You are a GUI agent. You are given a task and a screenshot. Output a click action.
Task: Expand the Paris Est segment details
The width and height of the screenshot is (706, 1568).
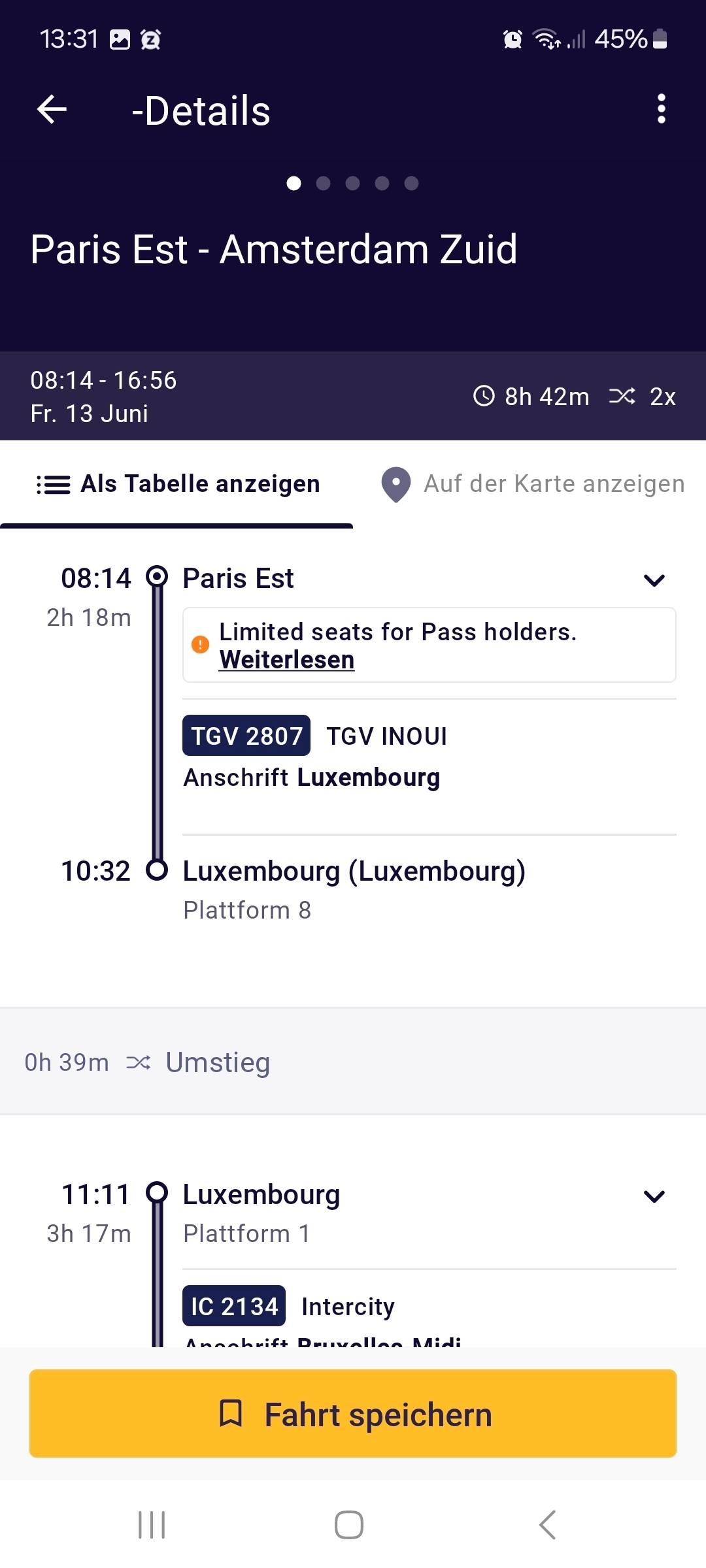654,580
